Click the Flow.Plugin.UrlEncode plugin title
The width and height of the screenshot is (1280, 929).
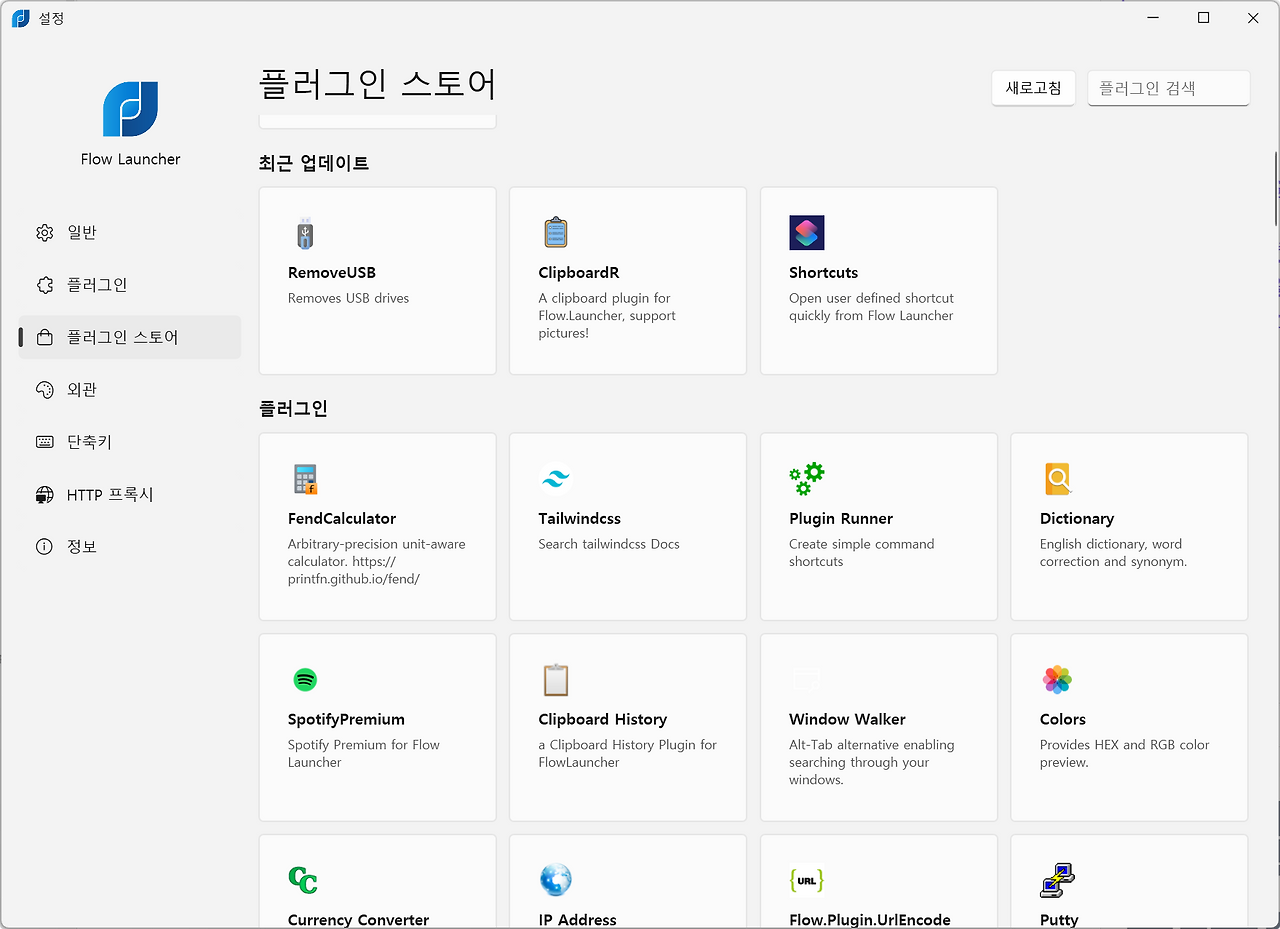click(870, 920)
